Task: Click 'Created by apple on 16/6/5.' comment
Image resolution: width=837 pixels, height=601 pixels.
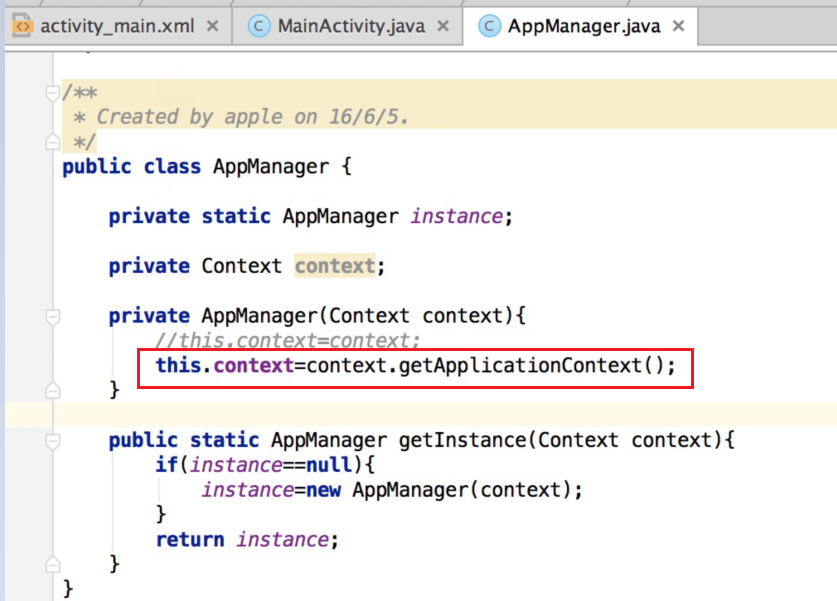Action: (x=252, y=117)
